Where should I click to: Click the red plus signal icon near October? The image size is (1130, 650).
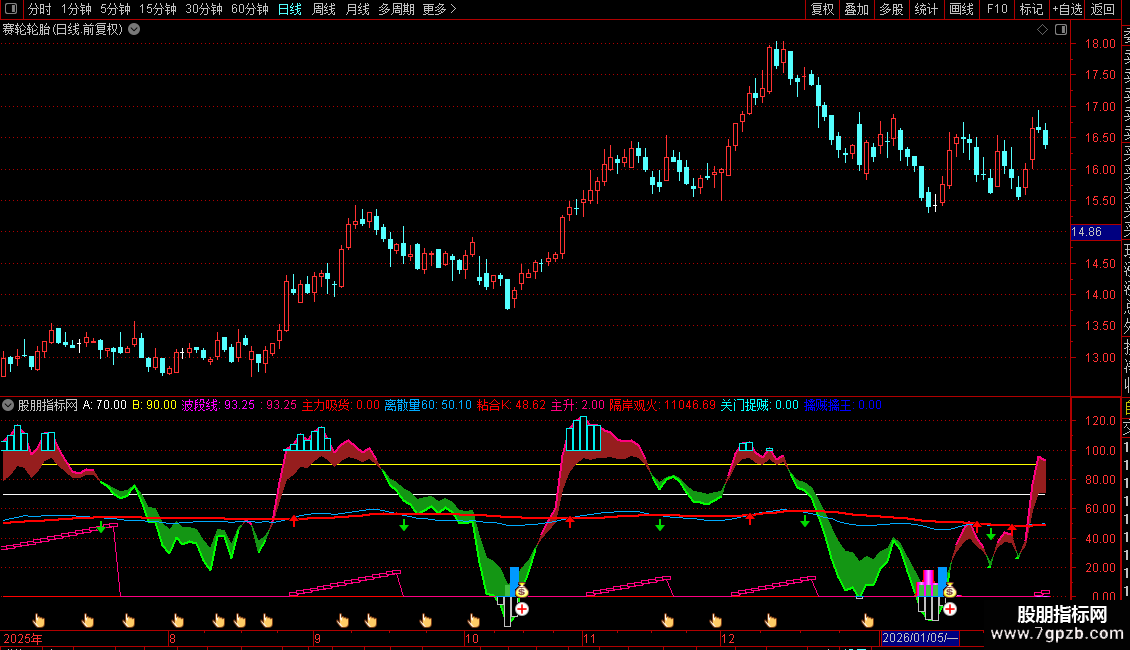click(522, 609)
